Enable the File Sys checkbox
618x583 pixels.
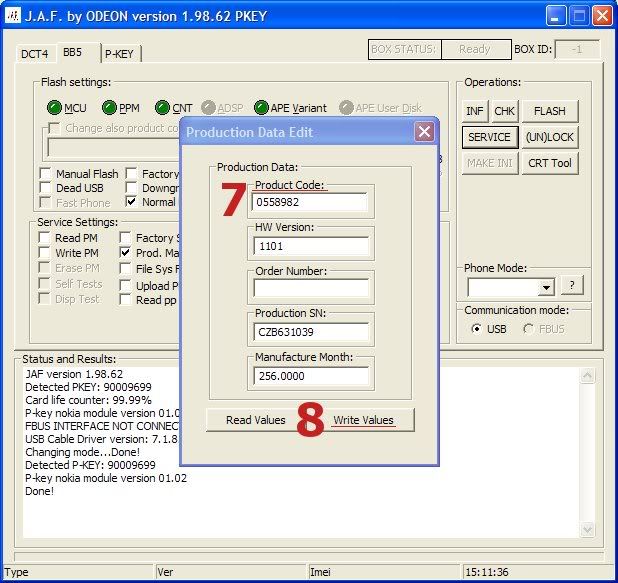tap(125, 269)
